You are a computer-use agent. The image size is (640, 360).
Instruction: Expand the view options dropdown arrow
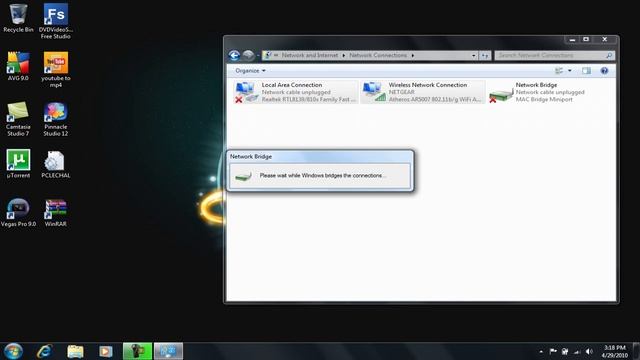(x=570, y=71)
